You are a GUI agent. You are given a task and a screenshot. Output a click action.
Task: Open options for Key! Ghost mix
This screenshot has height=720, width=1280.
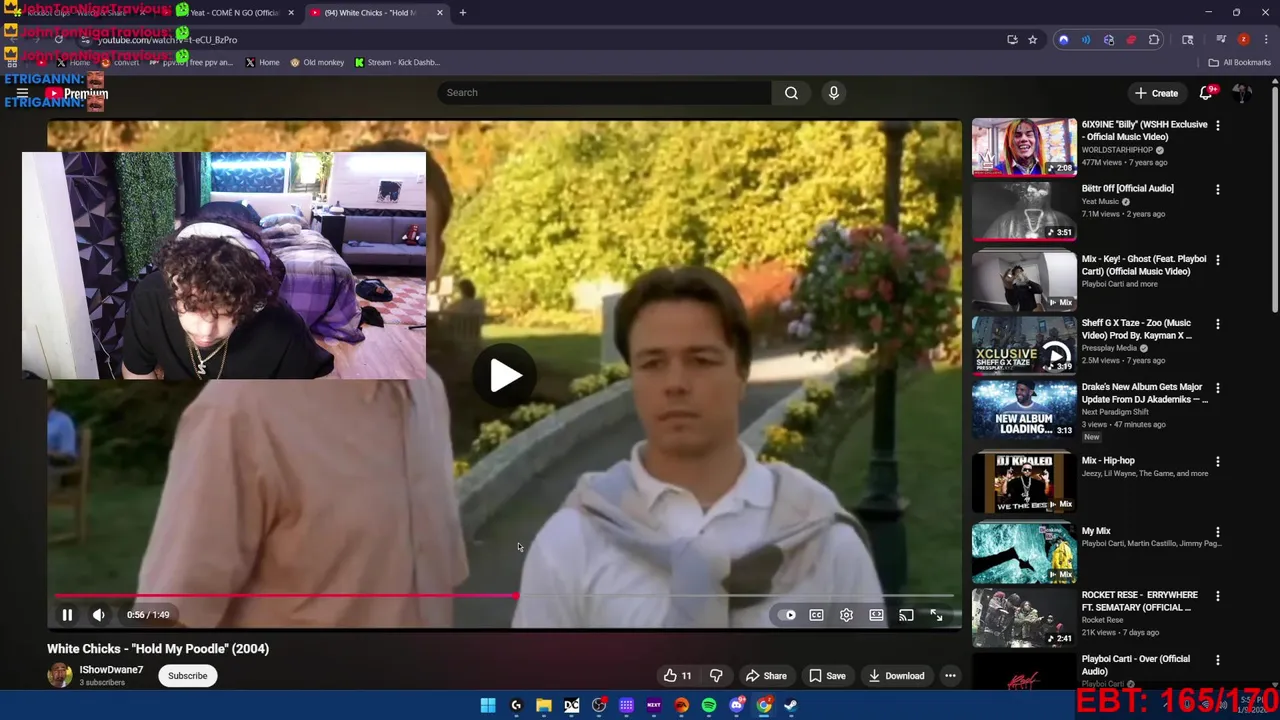[1217, 260]
